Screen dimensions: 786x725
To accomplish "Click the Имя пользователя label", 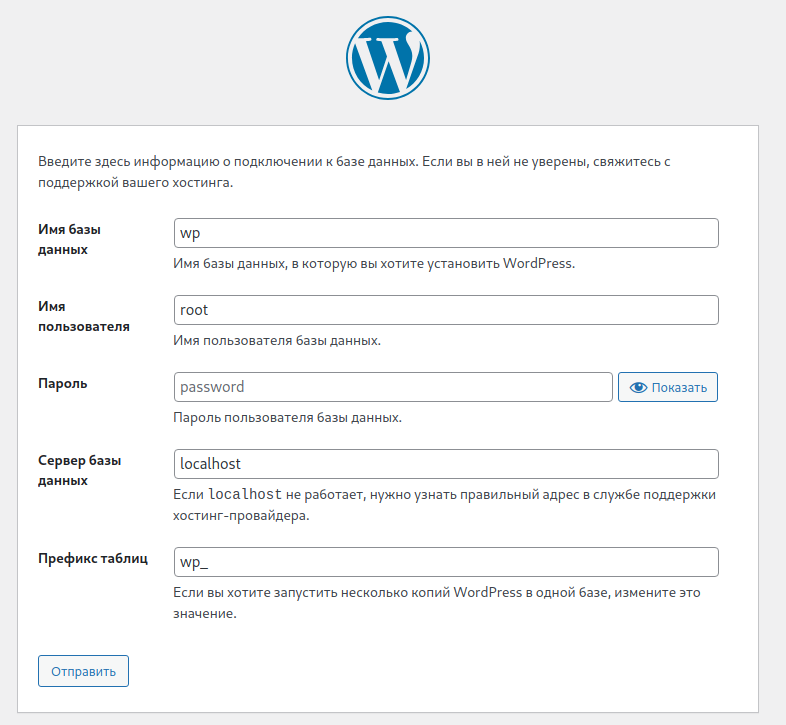I will [84, 316].
